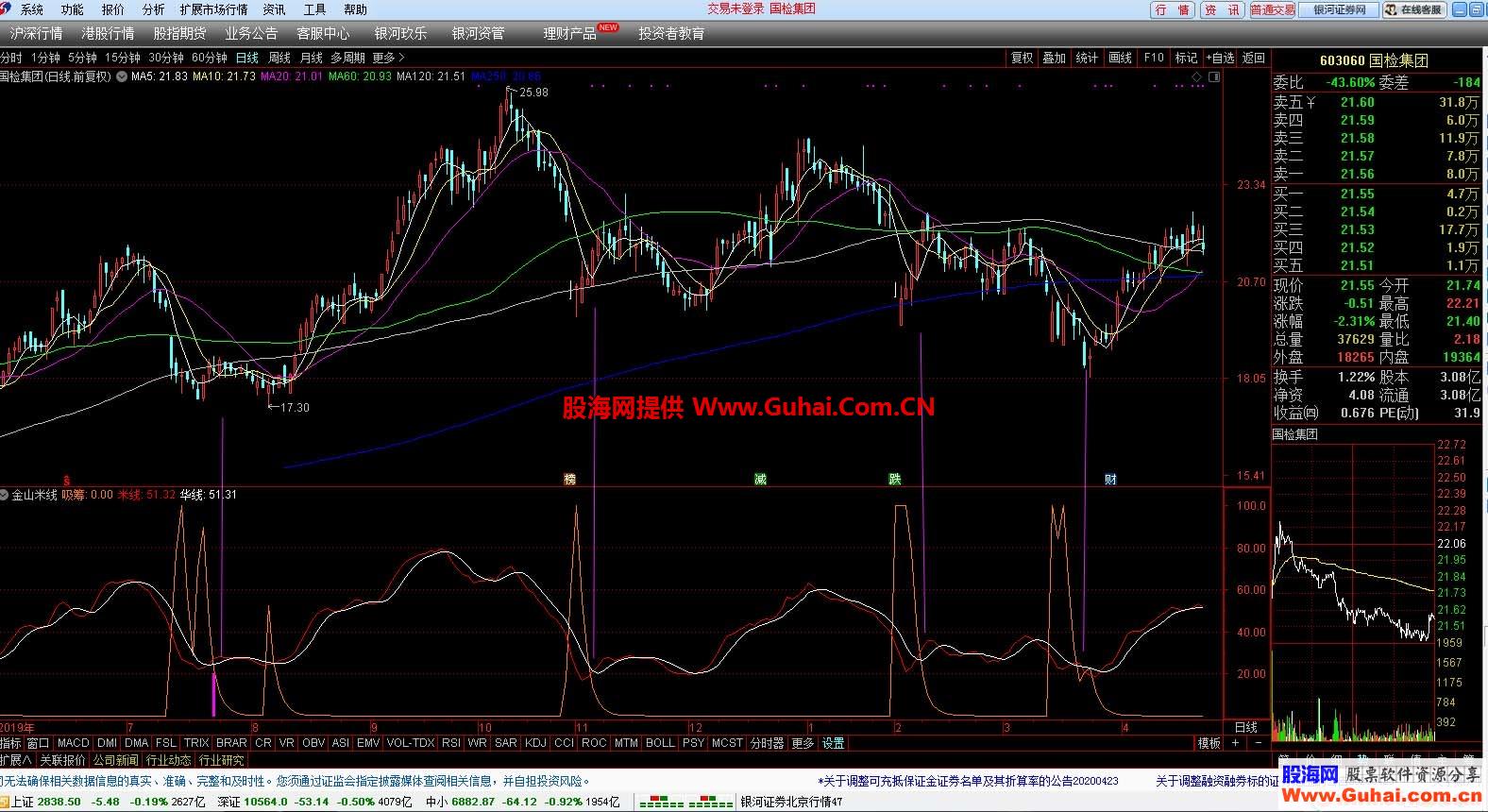
Task: Open the 工具 menu
Action: 314,9
